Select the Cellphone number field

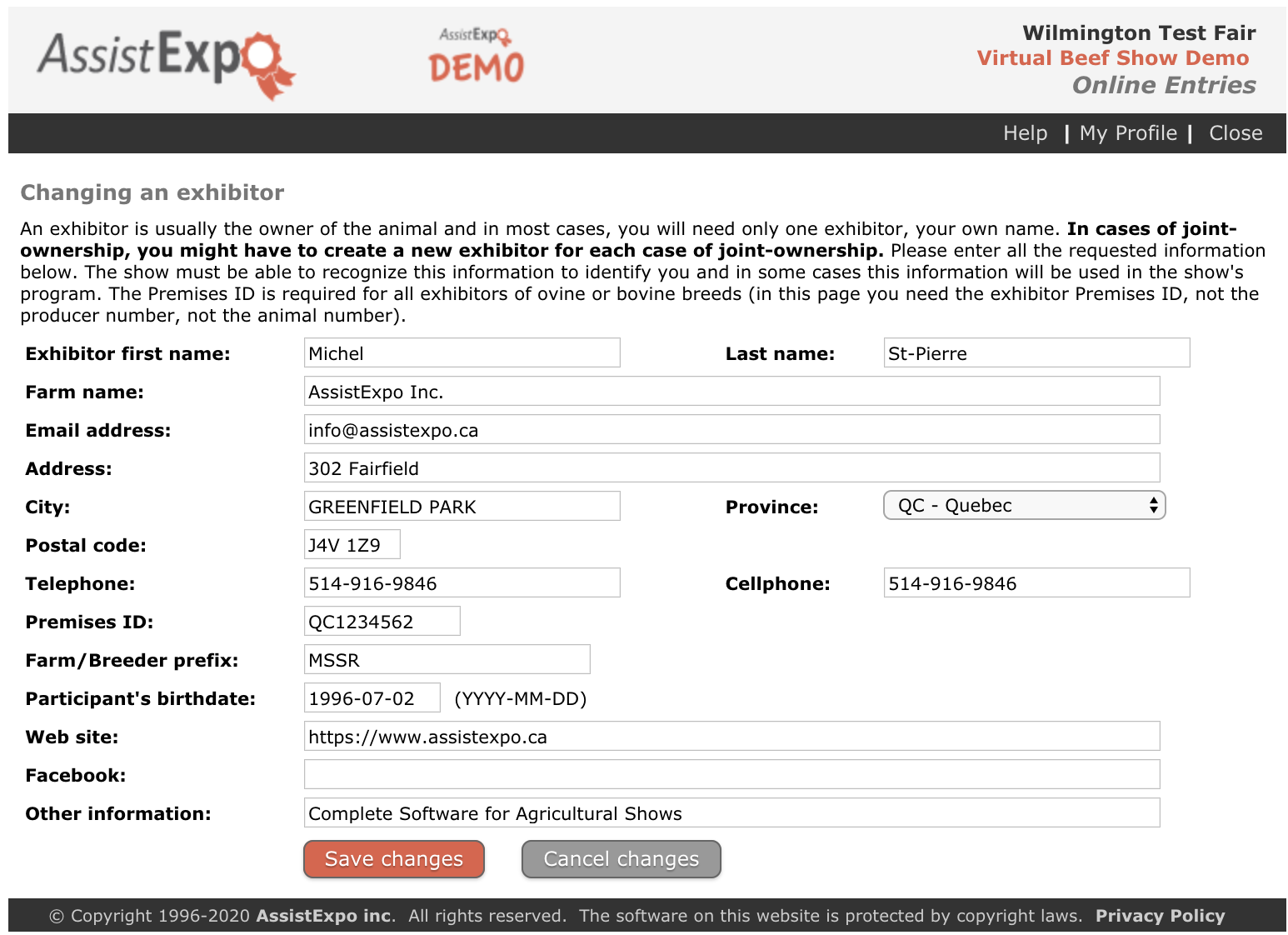tap(1036, 583)
